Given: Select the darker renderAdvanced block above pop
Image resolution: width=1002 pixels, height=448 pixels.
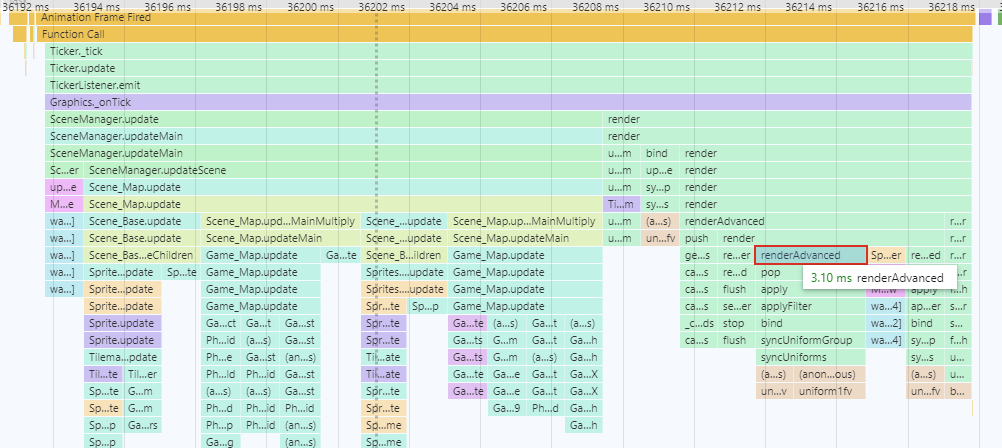Looking at the screenshot, I should [810, 255].
